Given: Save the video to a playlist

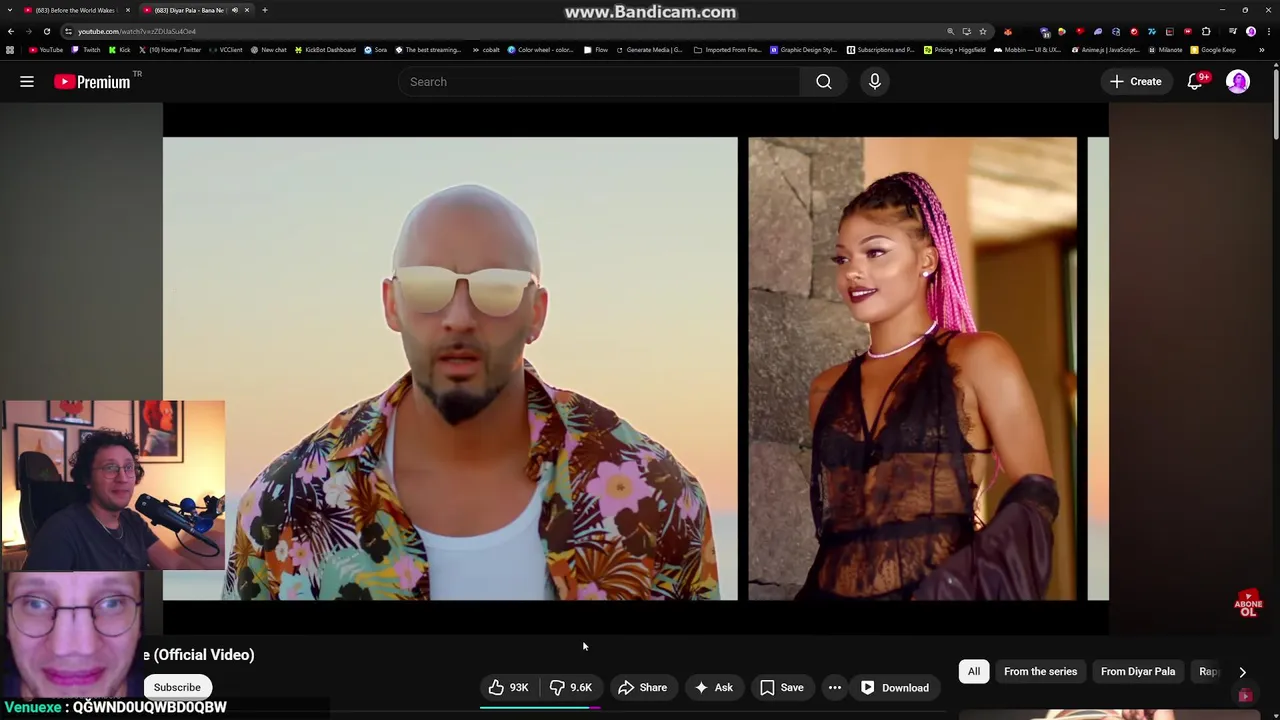Looking at the screenshot, I should (x=782, y=687).
